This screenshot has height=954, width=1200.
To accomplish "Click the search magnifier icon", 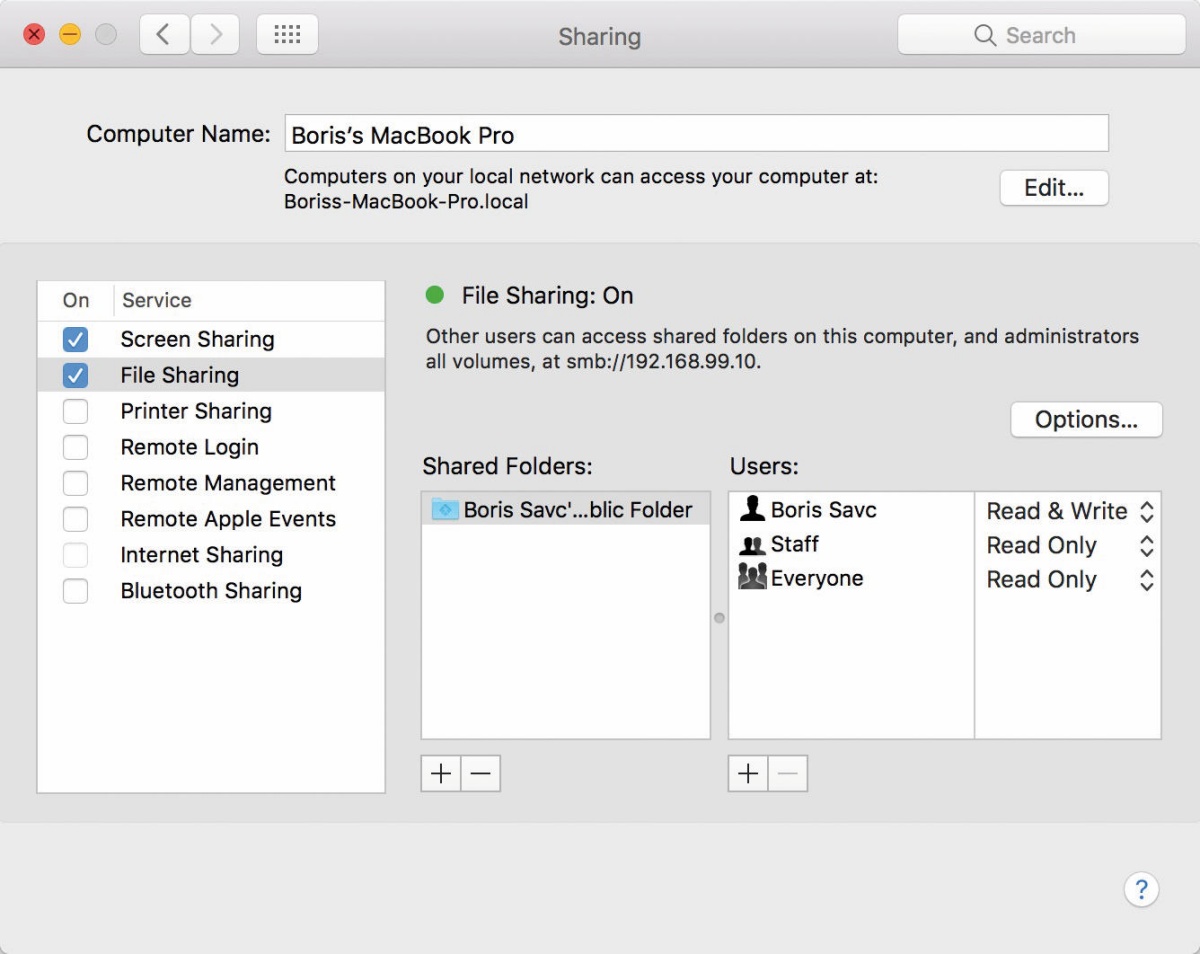I will [x=985, y=35].
